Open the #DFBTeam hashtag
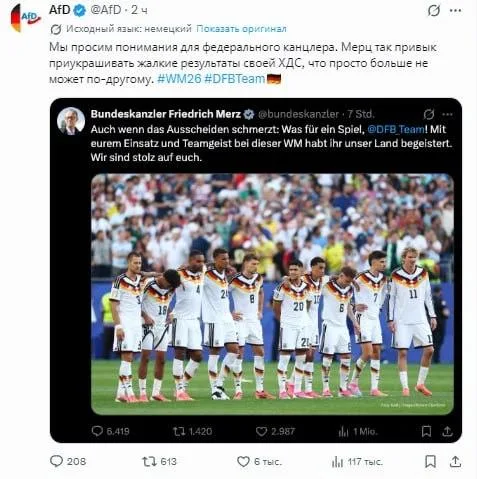Screen dimensions: 477x479 [x=235, y=79]
